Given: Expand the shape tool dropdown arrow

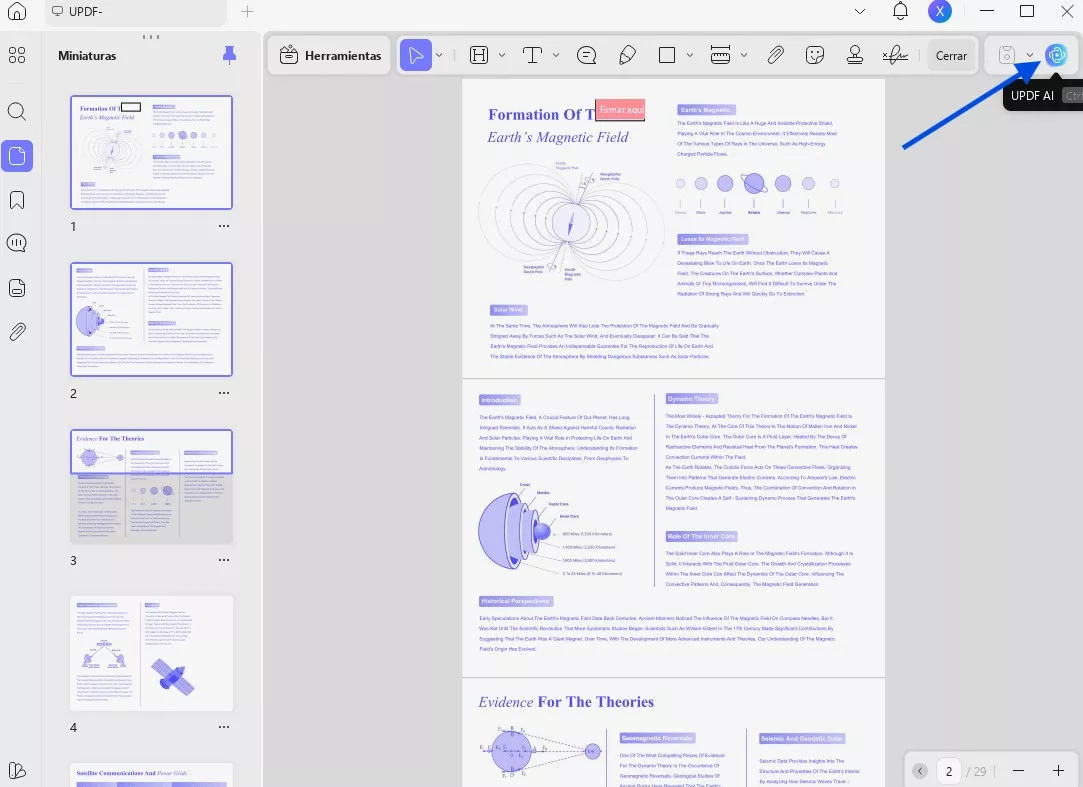Looking at the screenshot, I should pos(689,55).
